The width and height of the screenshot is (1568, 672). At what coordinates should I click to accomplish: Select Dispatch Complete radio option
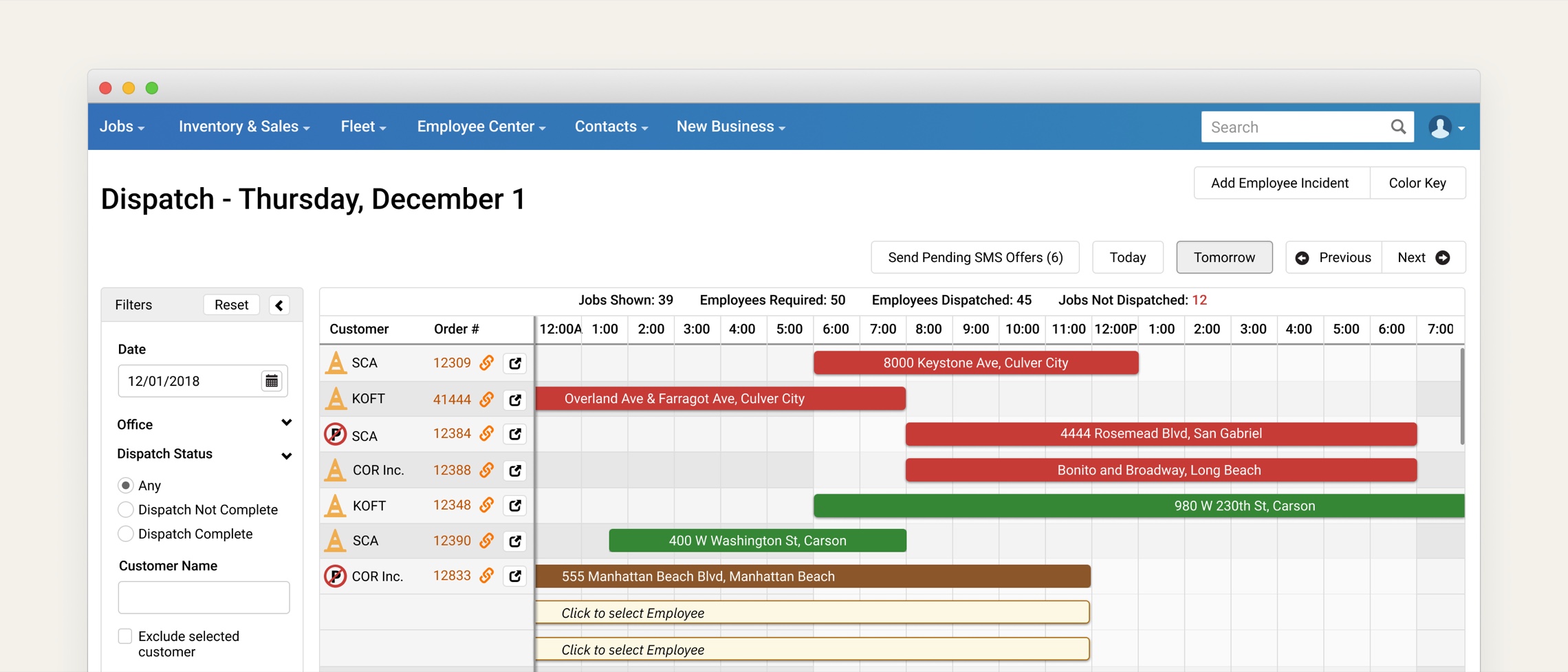(x=125, y=534)
